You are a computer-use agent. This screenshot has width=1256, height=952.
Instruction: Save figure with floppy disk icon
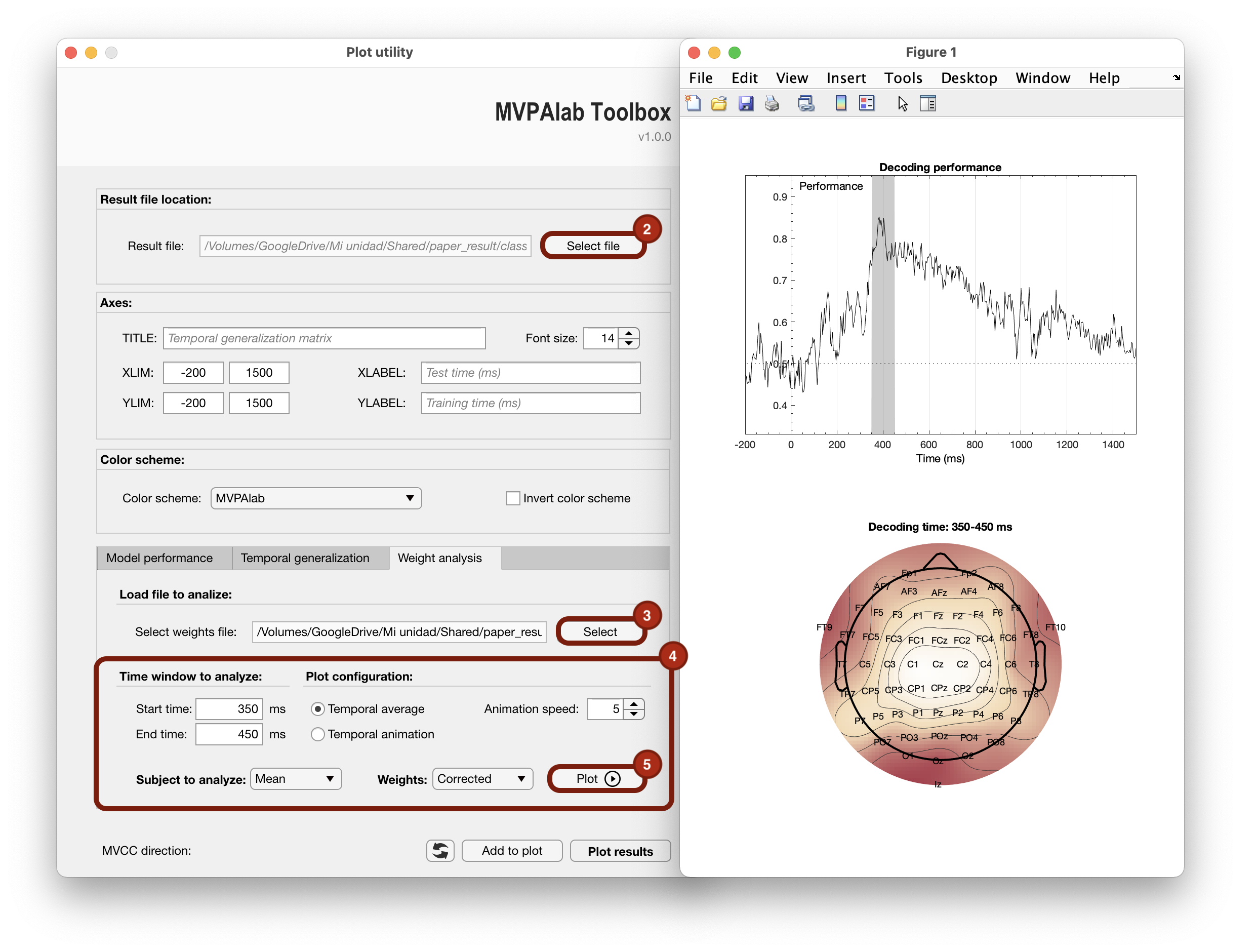[x=746, y=103]
